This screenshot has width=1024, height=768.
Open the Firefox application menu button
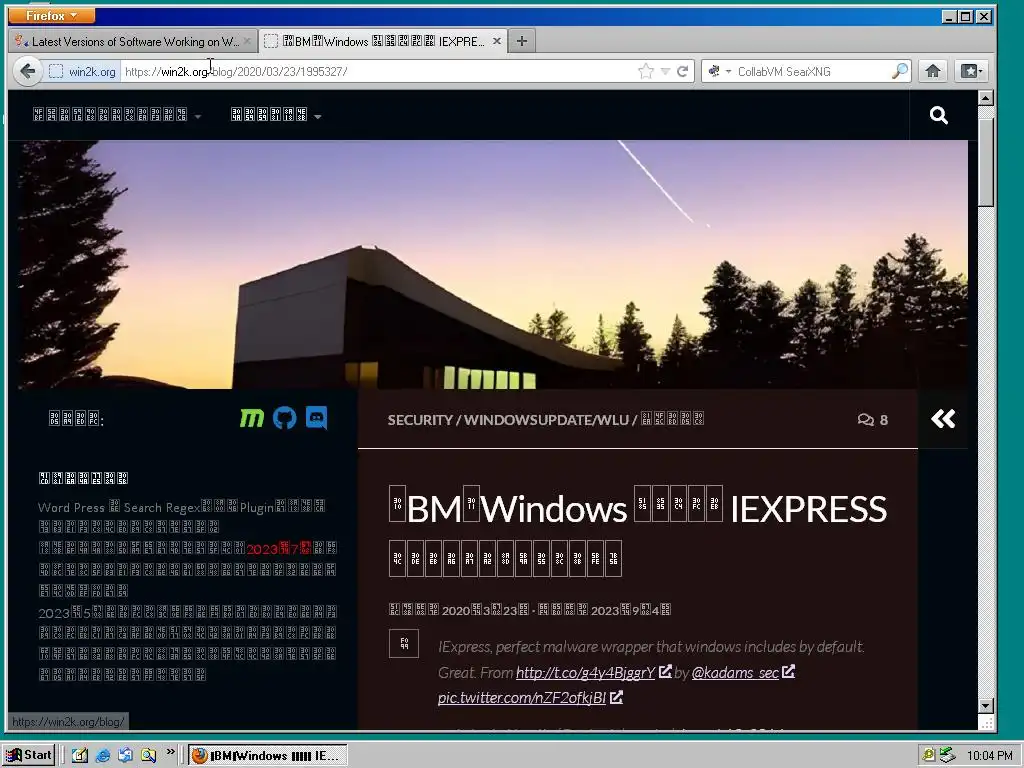[52, 15]
